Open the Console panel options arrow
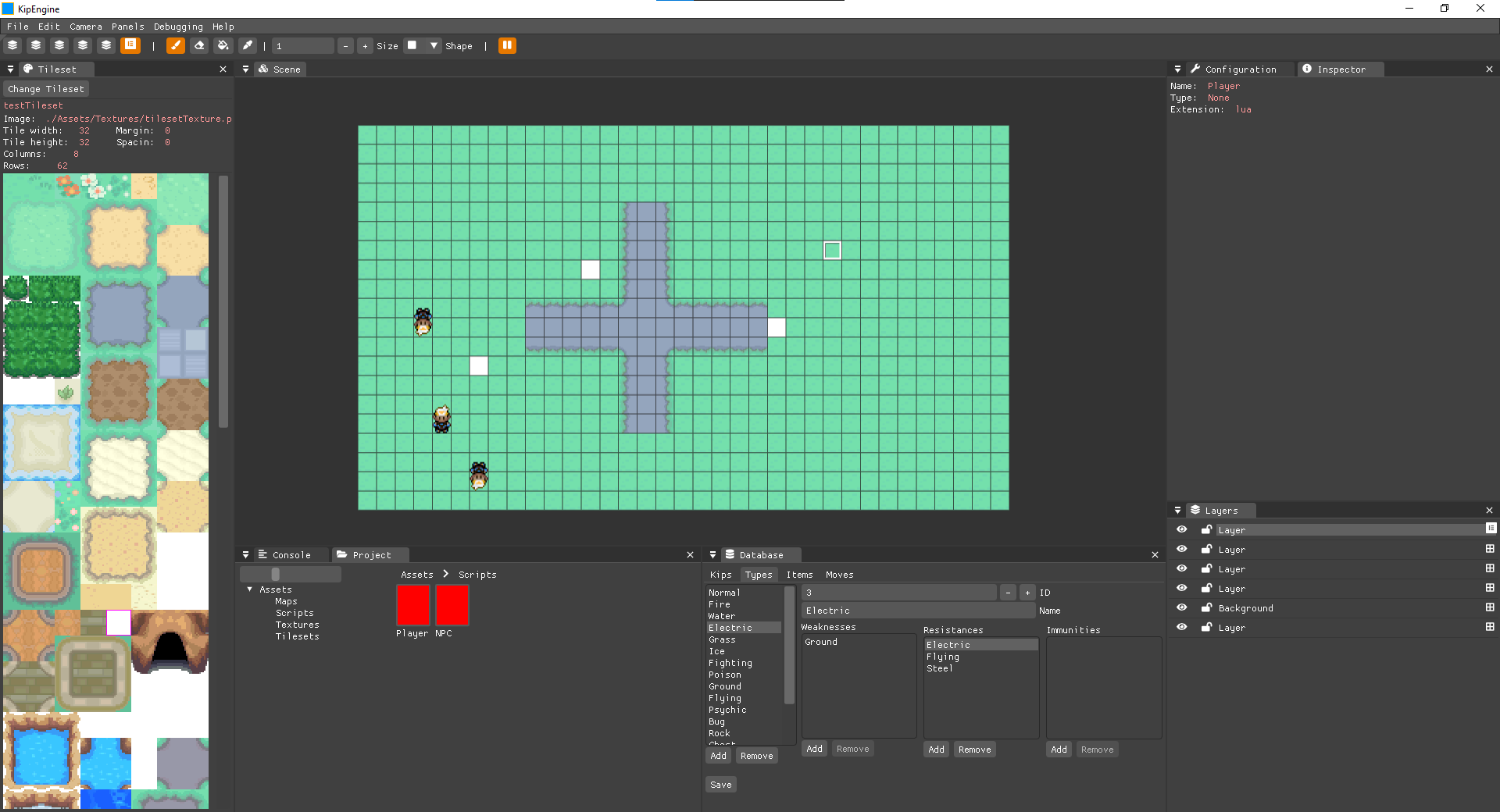This screenshot has height=812, width=1500. click(x=245, y=555)
